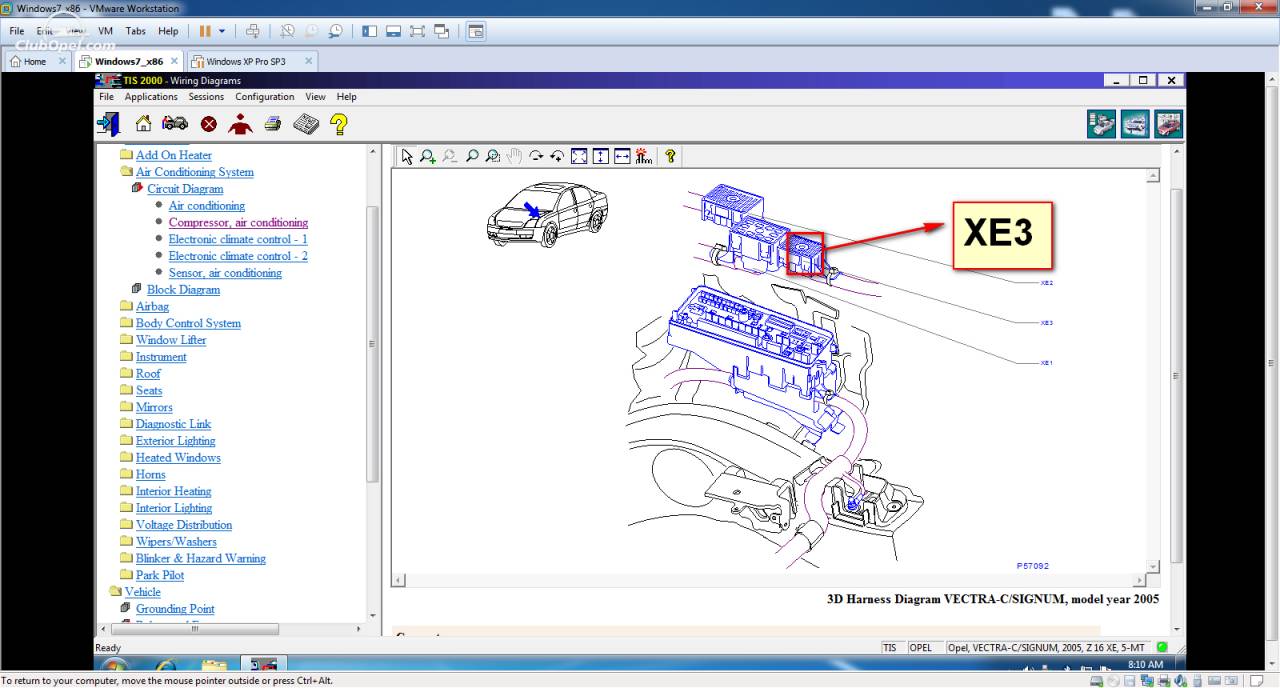The height and width of the screenshot is (688, 1280).
Task: Open Add On Heater folder link
Action: click(174, 155)
